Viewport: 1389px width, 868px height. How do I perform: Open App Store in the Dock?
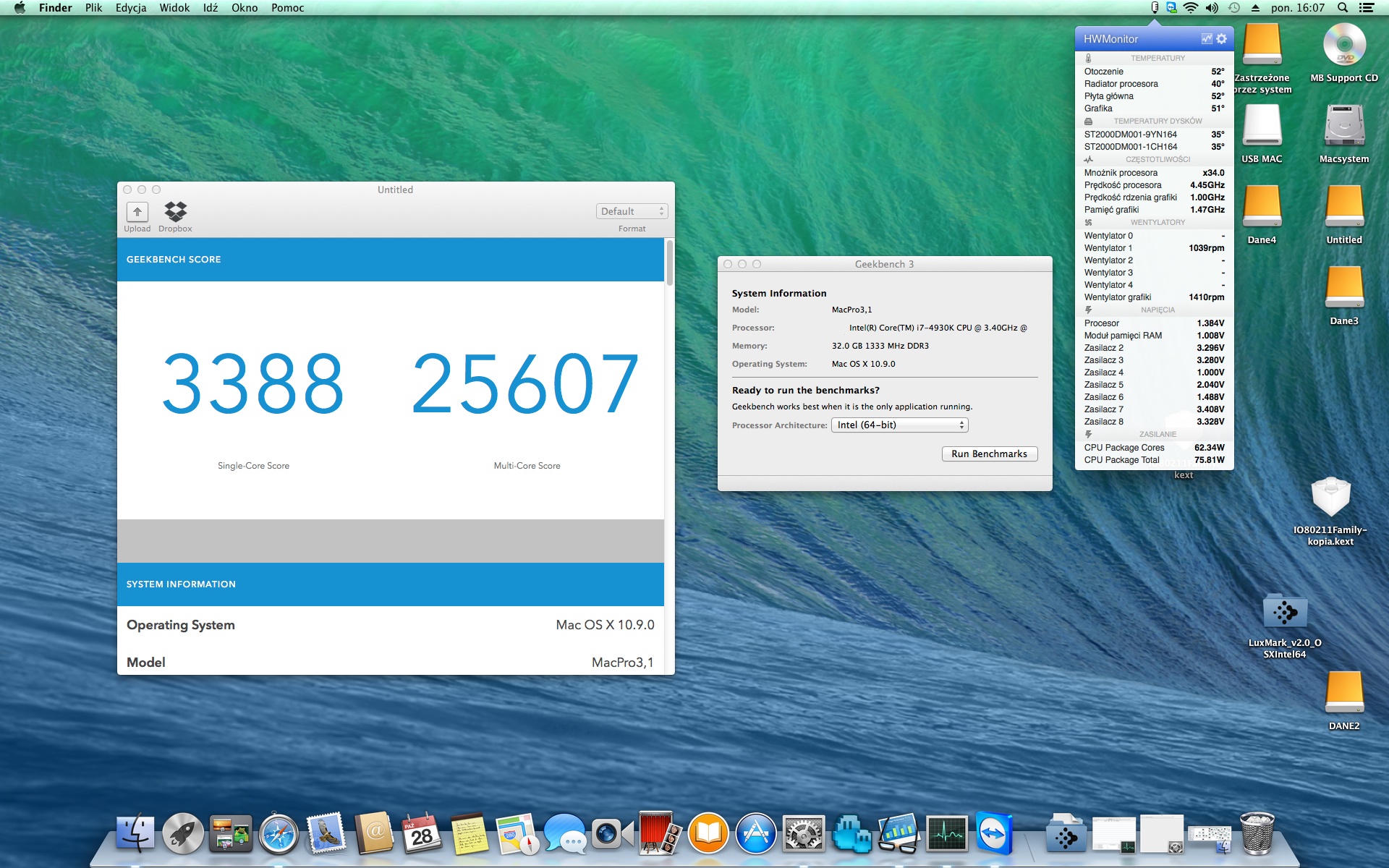click(x=755, y=834)
